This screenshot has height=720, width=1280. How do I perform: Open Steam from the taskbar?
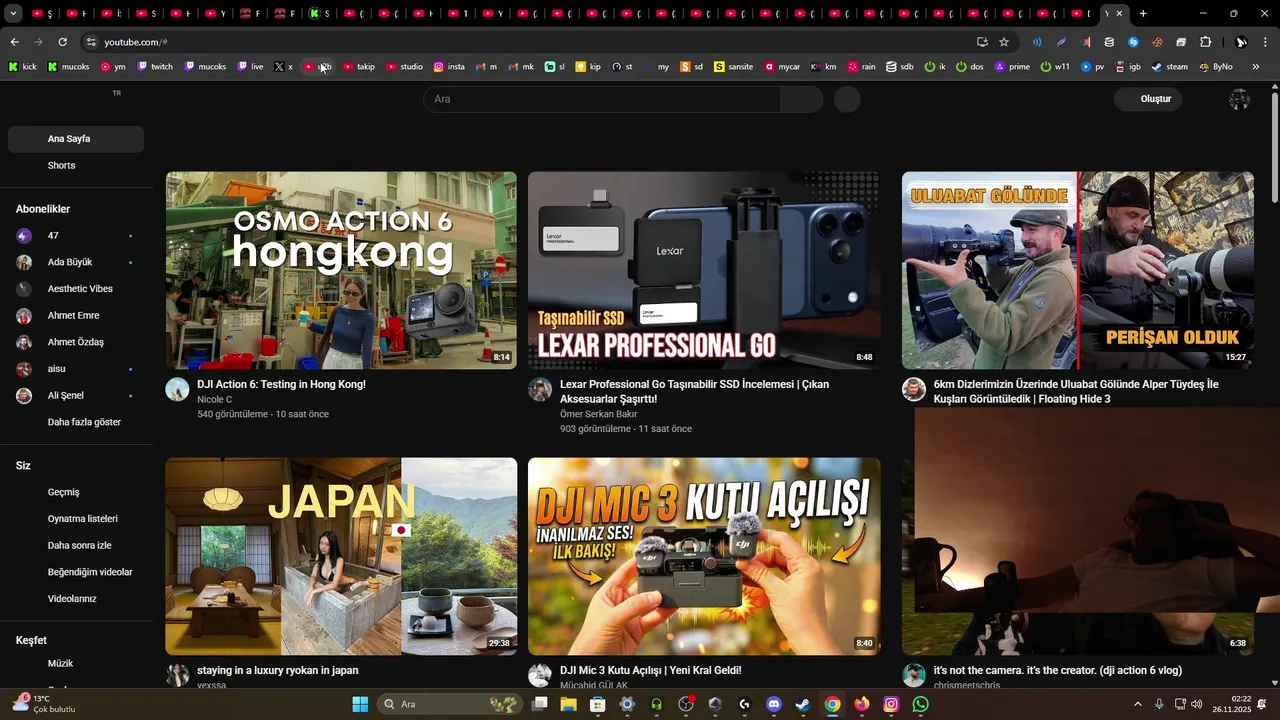point(802,704)
